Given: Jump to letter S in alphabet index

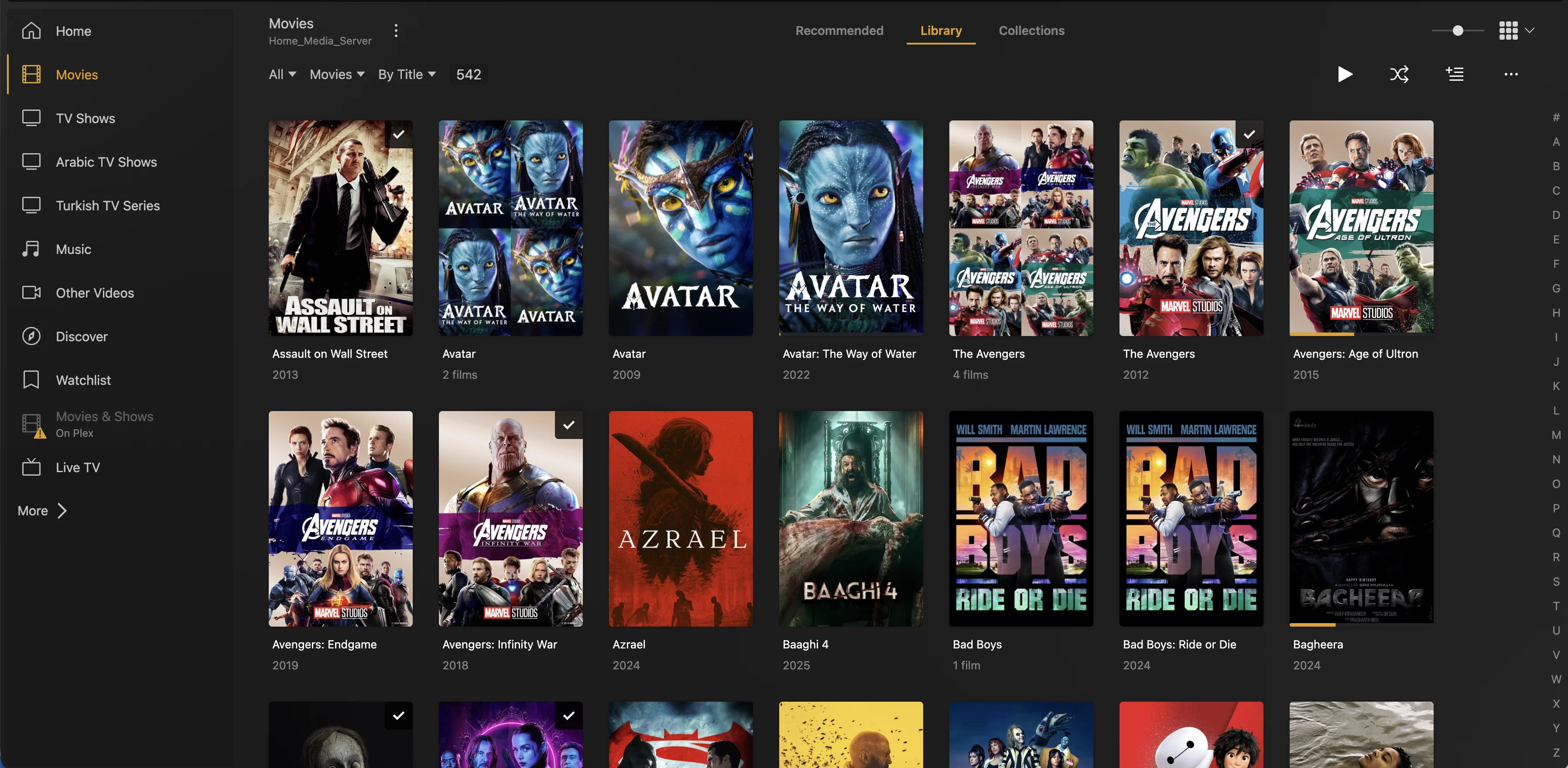Looking at the screenshot, I should pyautogui.click(x=1556, y=582).
